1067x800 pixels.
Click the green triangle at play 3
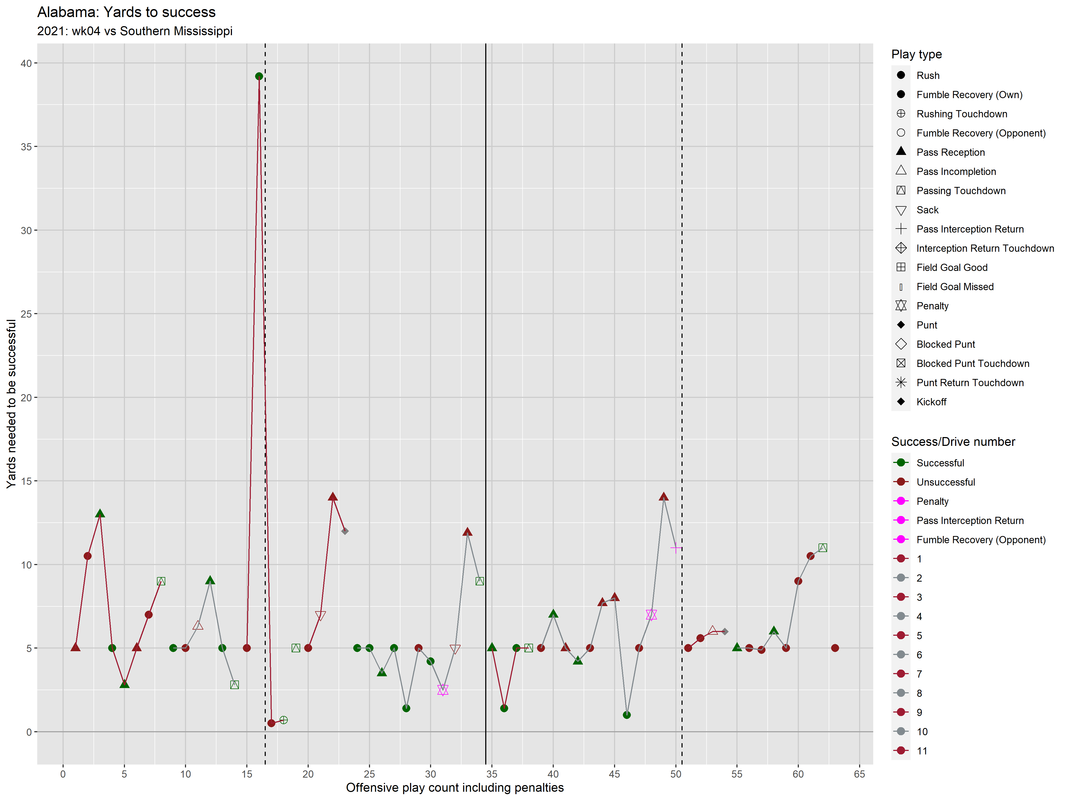pos(100,514)
